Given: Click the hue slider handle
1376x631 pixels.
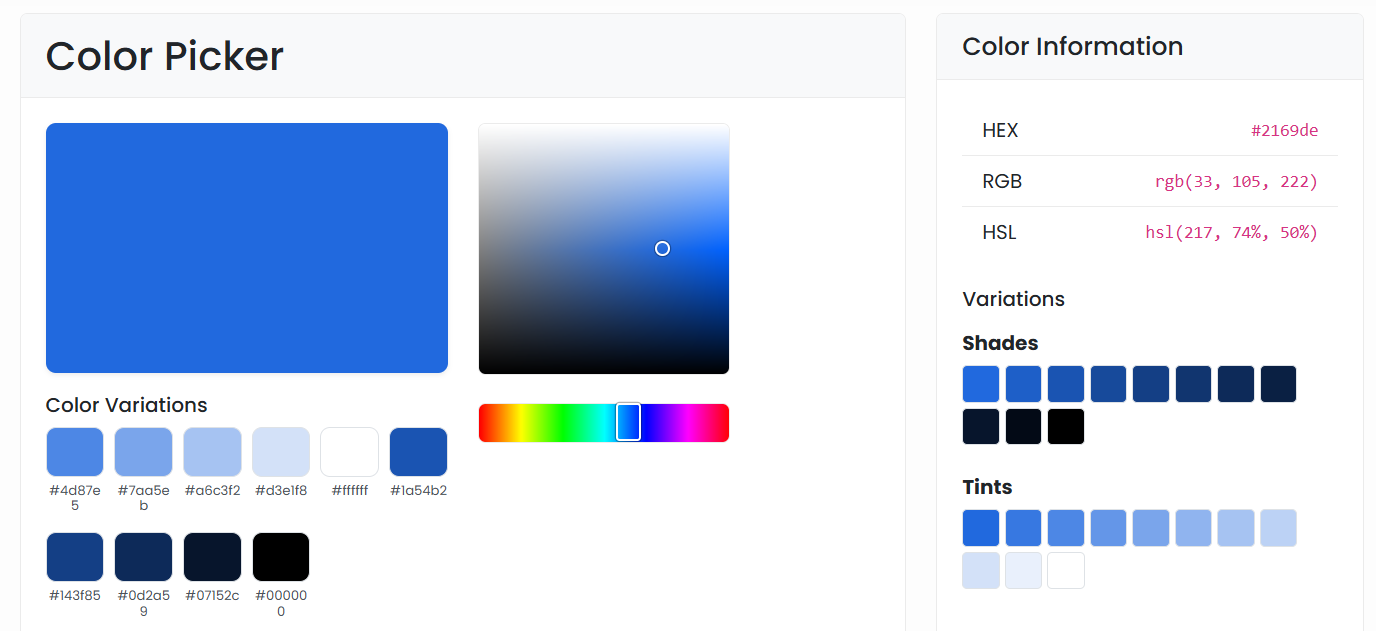Looking at the screenshot, I should 628,422.
